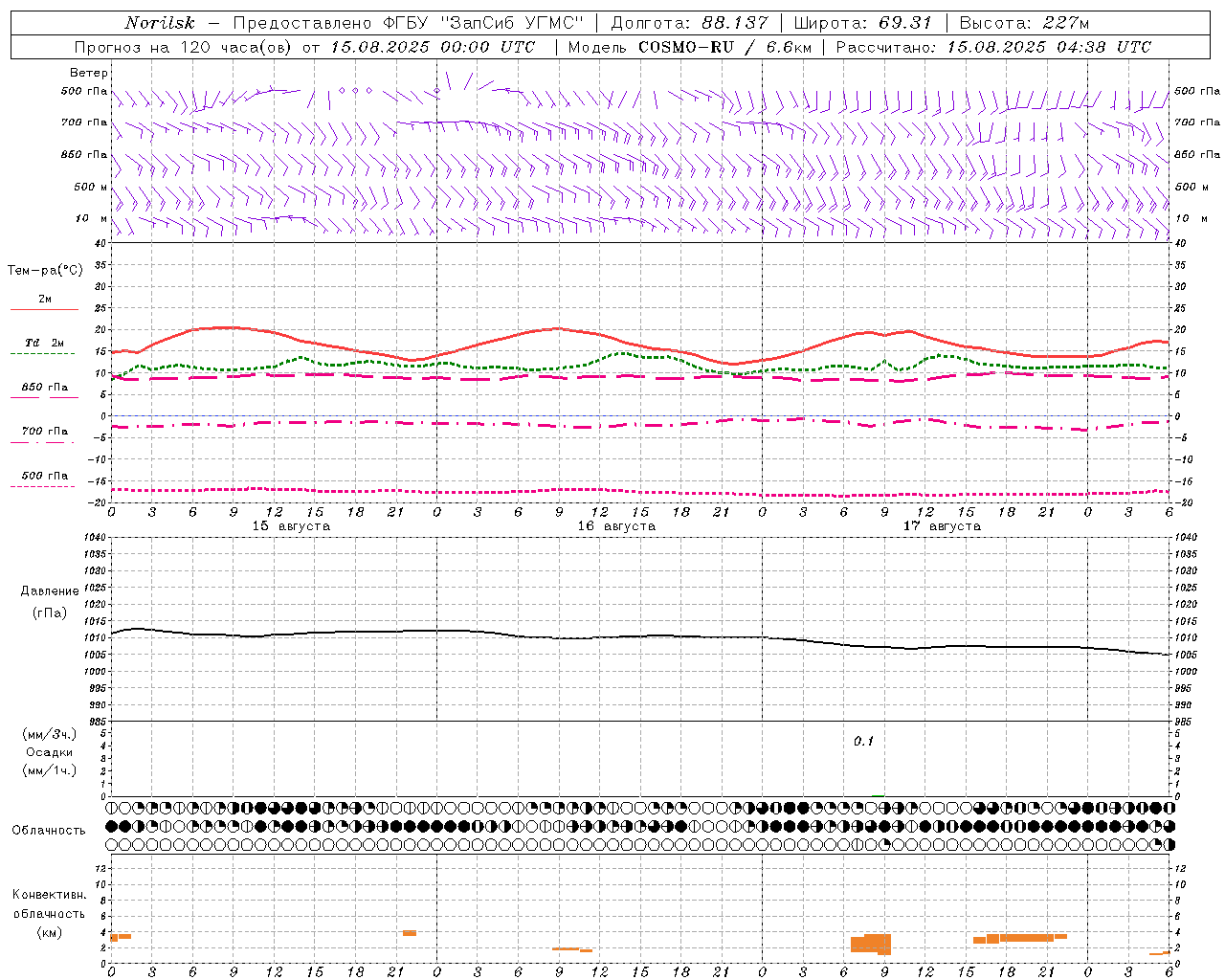This screenshot has height=980, width=1225.
Task: Click the "(мм/3ч.)" precipitation unit label
Action: 50,734
